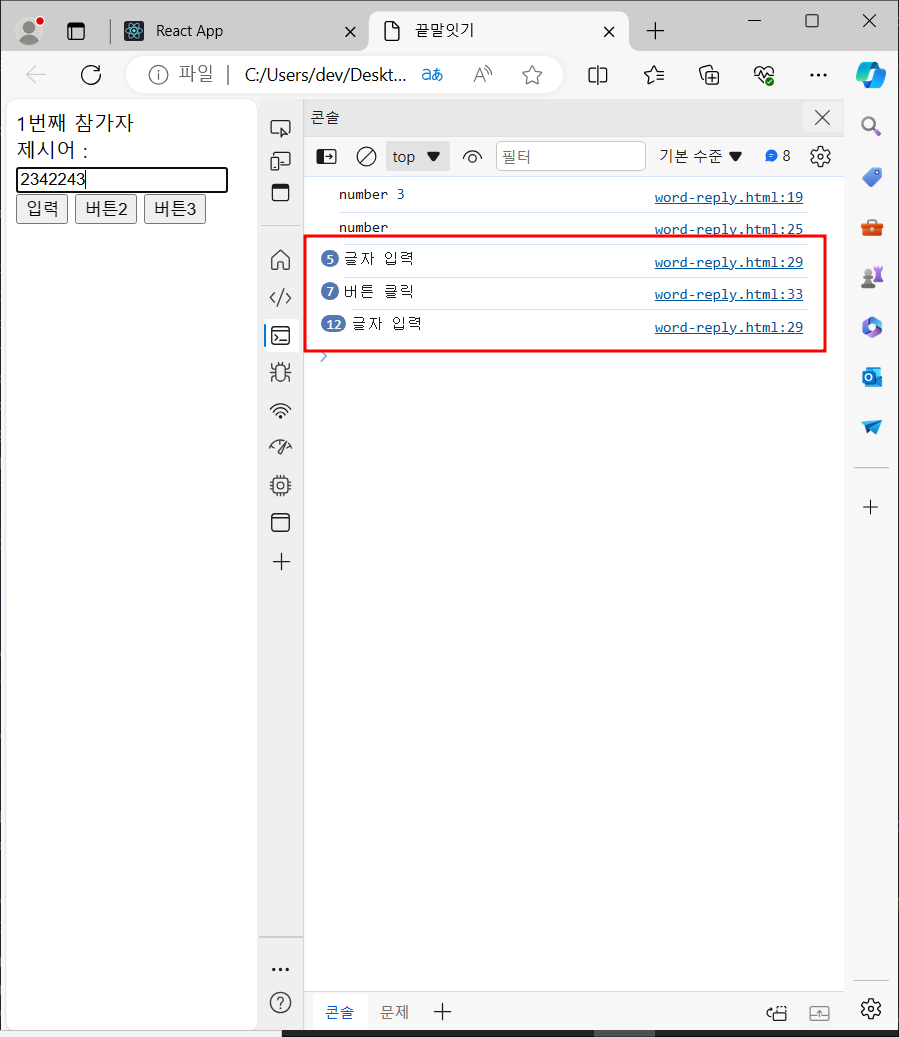Open the Memory chip tool
899x1037 pixels.
280,485
